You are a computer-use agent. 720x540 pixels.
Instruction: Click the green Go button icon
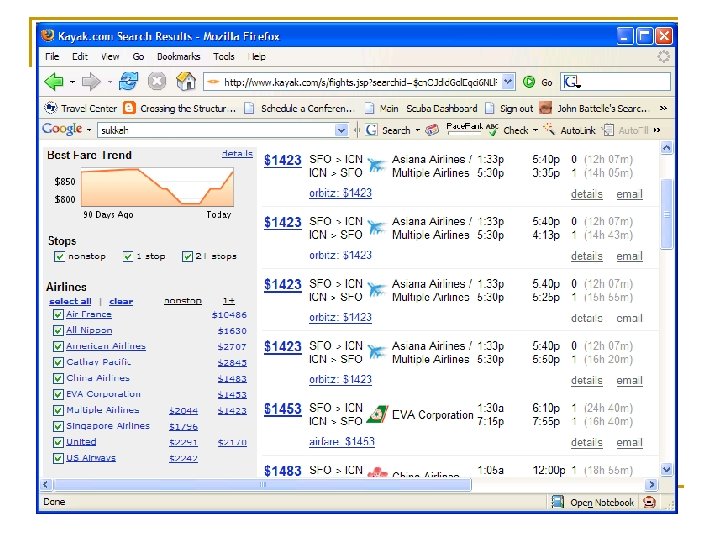coord(529,82)
